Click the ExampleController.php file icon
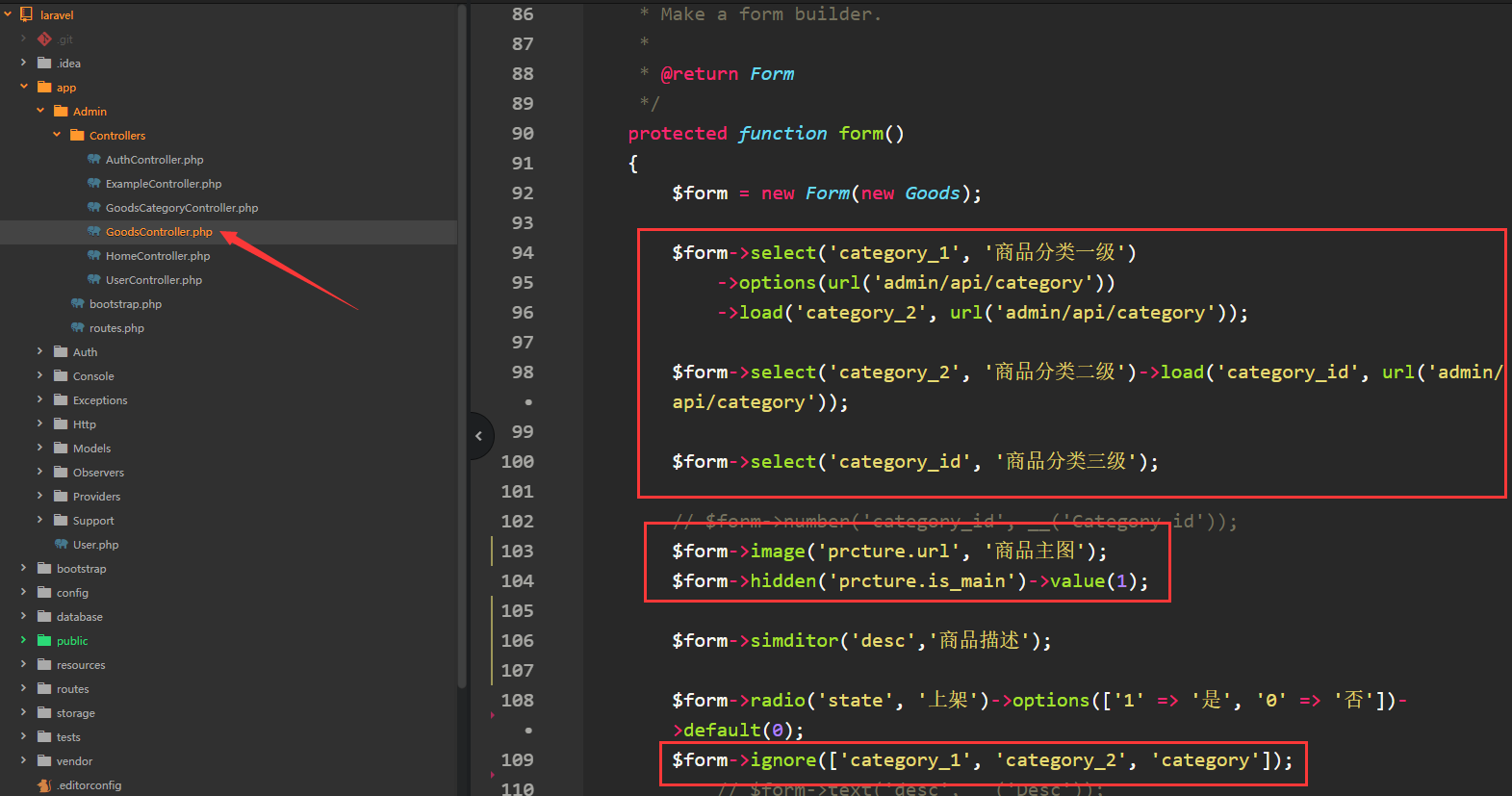This screenshot has height=796, width=1512. tap(93, 184)
